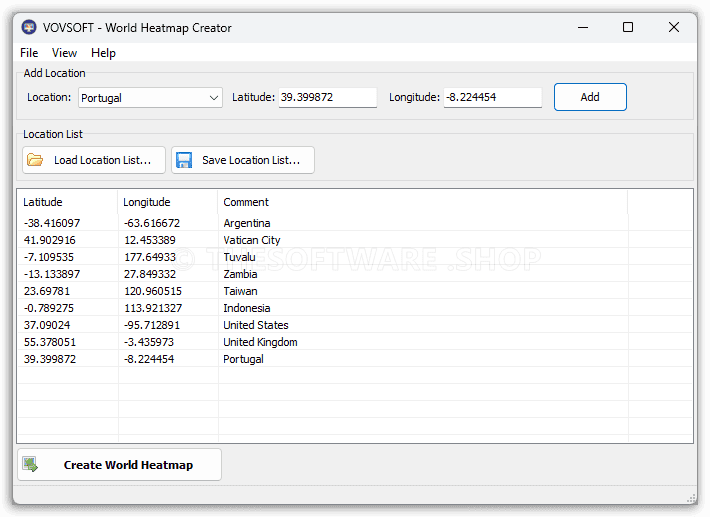The height and width of the screenshot is (517, 710).
Task: Open the File menu
Action: pyautogui.click(x=29, y=53)
